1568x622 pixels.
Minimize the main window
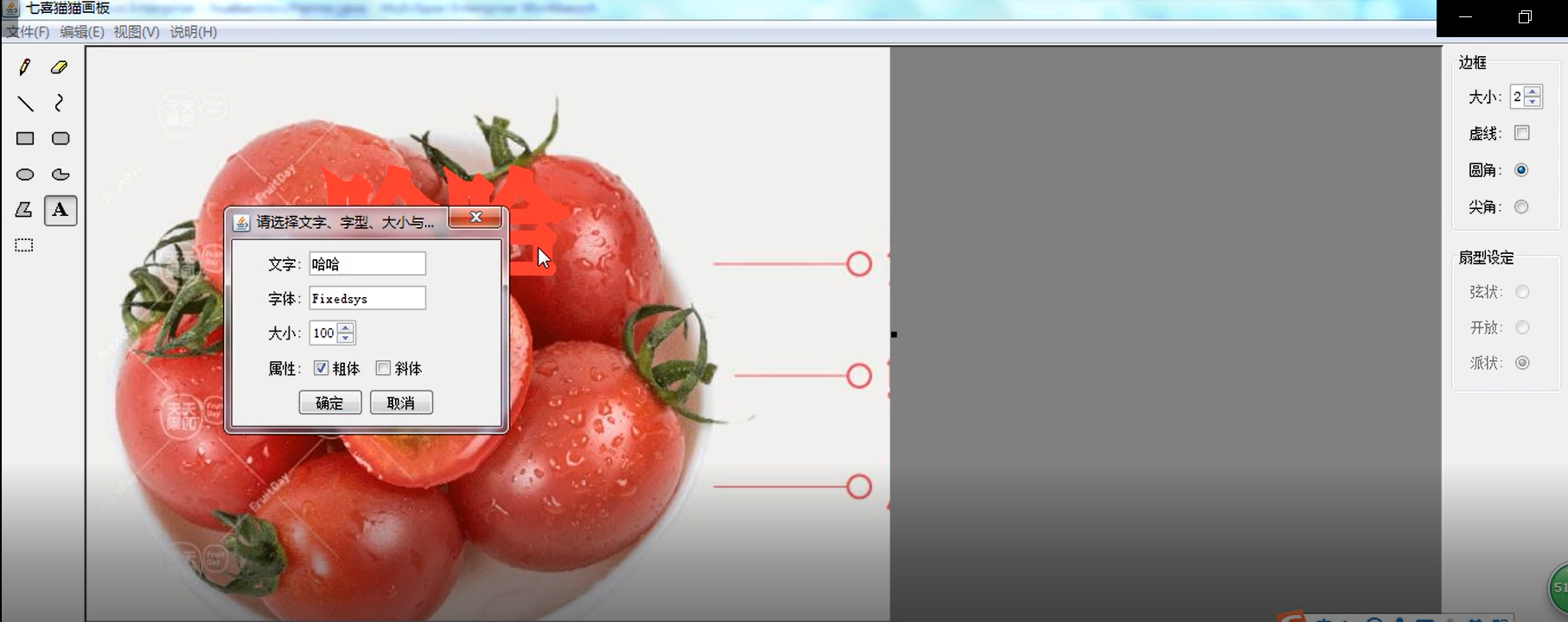[1465, 17]
